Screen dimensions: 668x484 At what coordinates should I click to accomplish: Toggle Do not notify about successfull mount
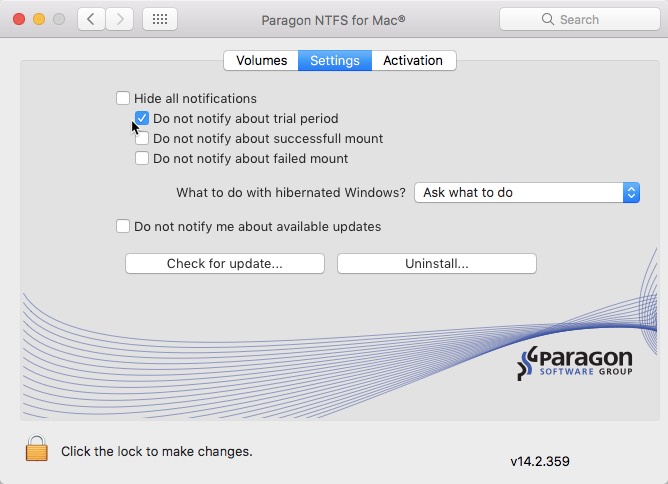click(142, 138)
